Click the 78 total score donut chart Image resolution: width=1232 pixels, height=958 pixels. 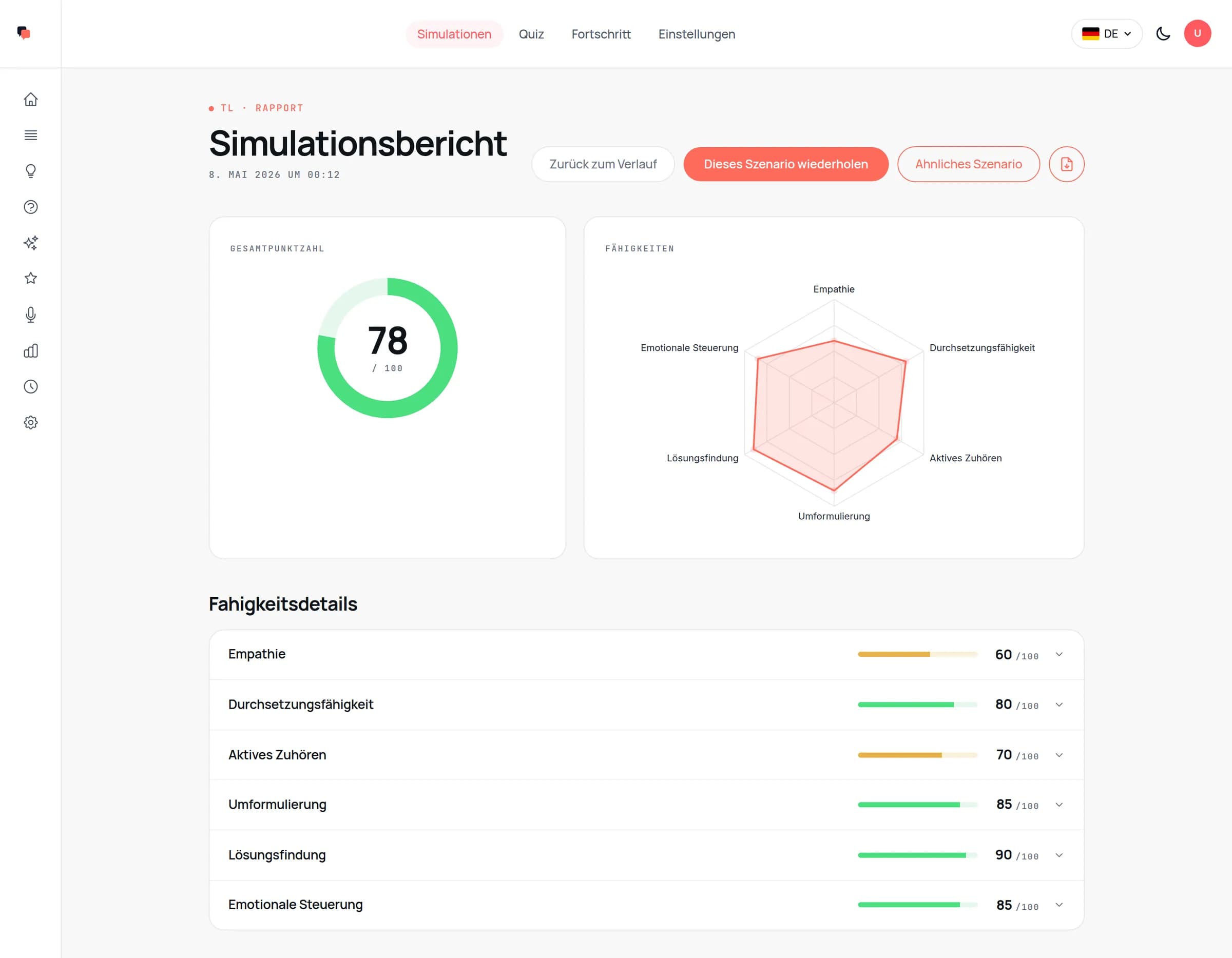click(388, 348)
